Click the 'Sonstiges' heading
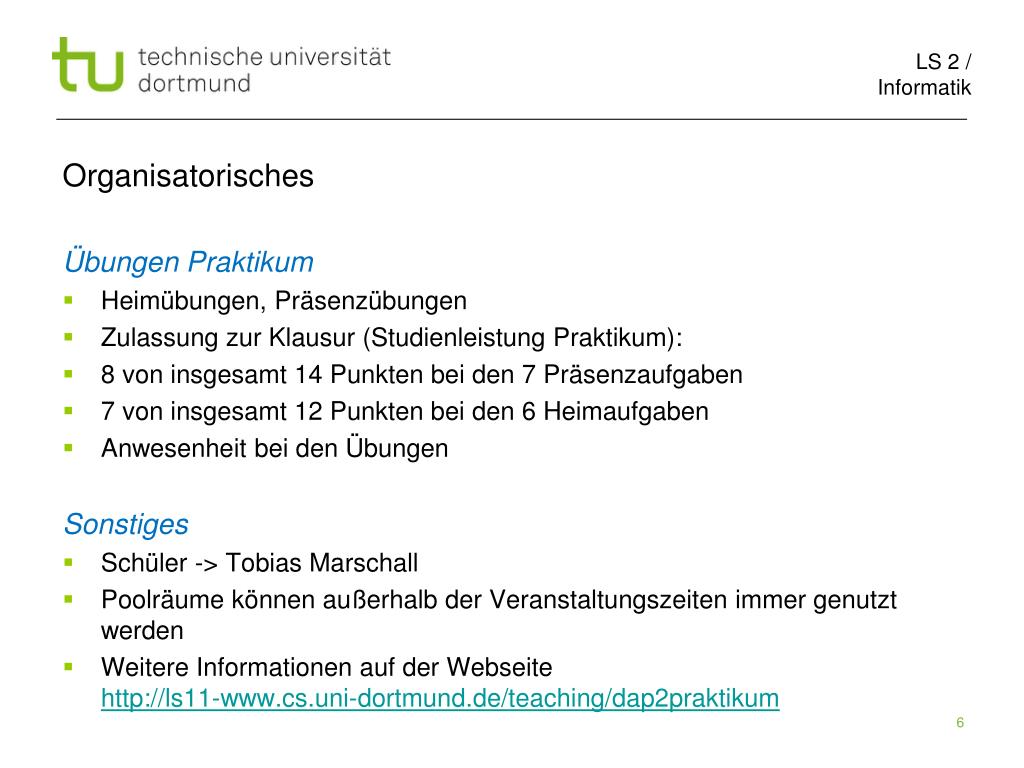Screen dimensions: 1024x768 pos(126,524)
